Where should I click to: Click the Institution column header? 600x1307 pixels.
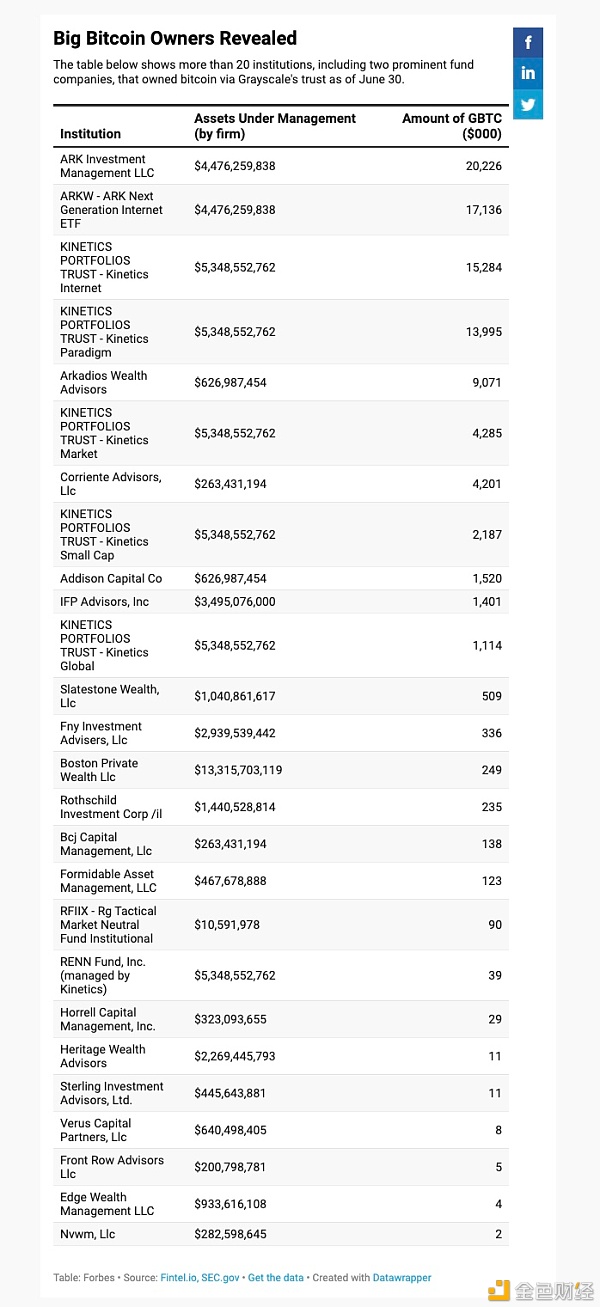90,133
